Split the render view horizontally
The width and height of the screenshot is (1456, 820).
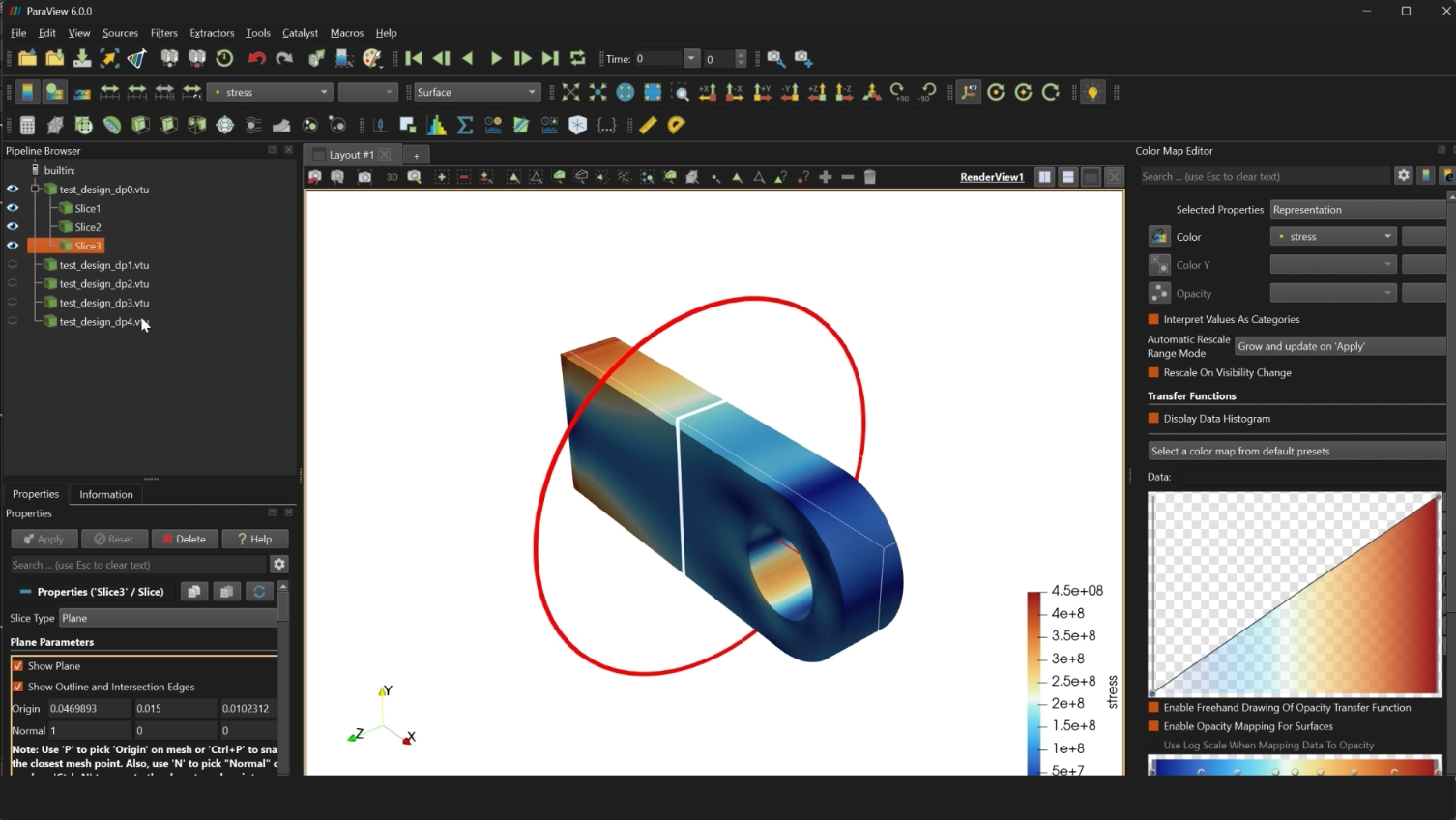point(1044,177)
